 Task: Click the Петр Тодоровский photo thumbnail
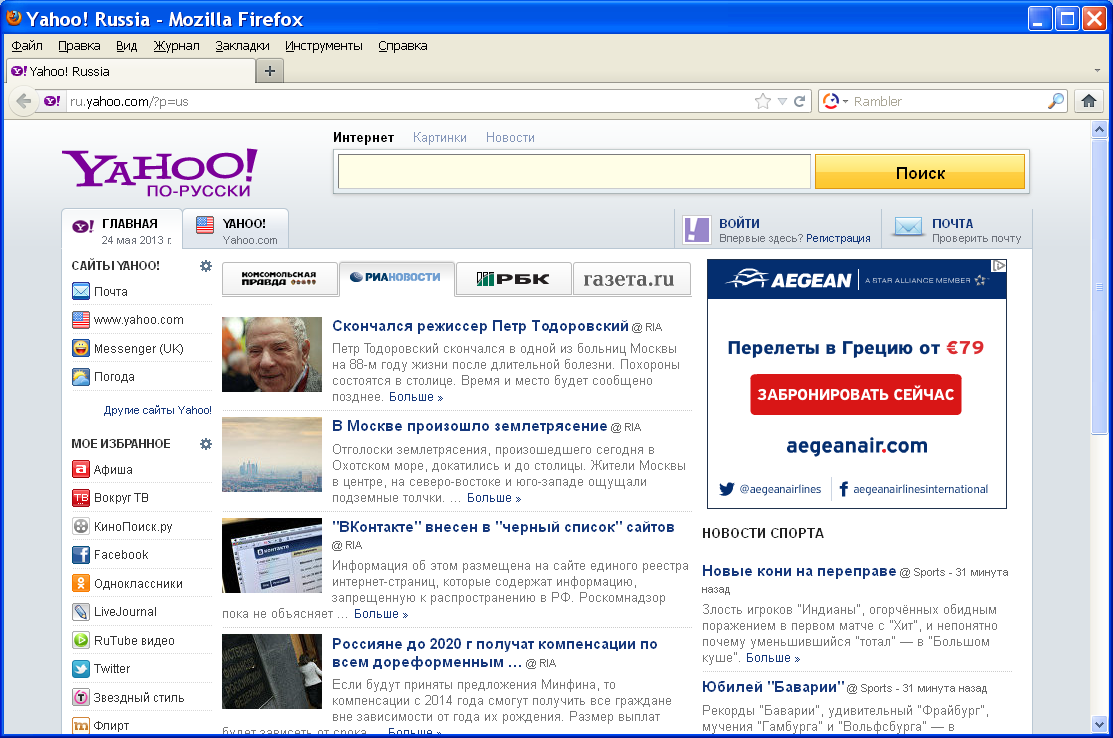click(x=272, y=354)
